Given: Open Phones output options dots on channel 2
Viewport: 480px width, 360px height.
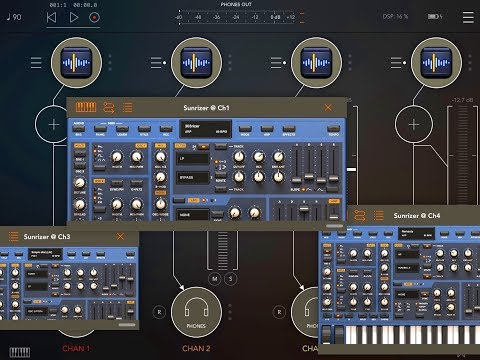Looking at the screenshot, I should pos(230,312).
